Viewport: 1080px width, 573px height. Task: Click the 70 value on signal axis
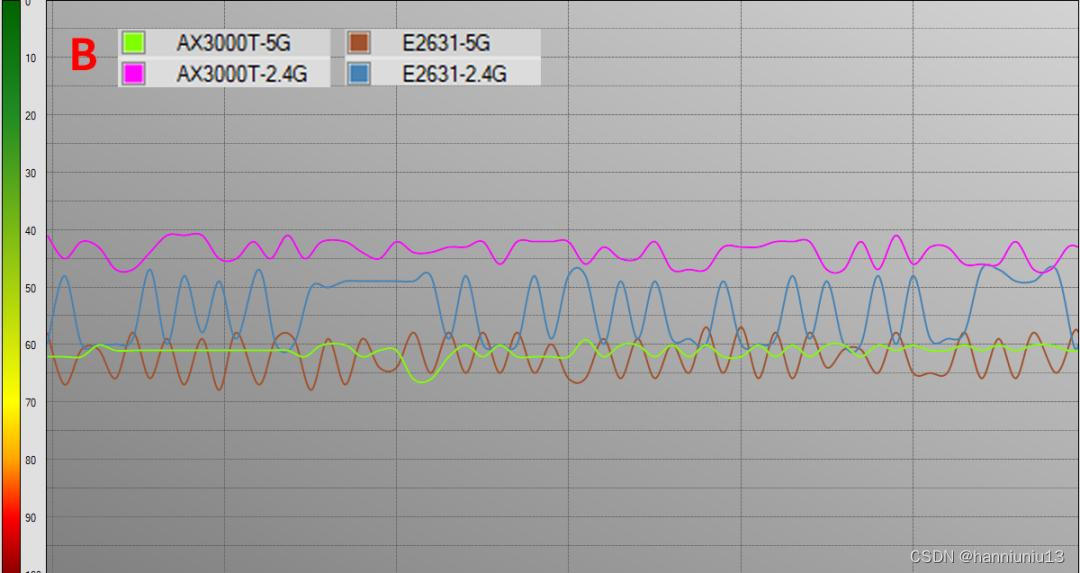point(30,402)
